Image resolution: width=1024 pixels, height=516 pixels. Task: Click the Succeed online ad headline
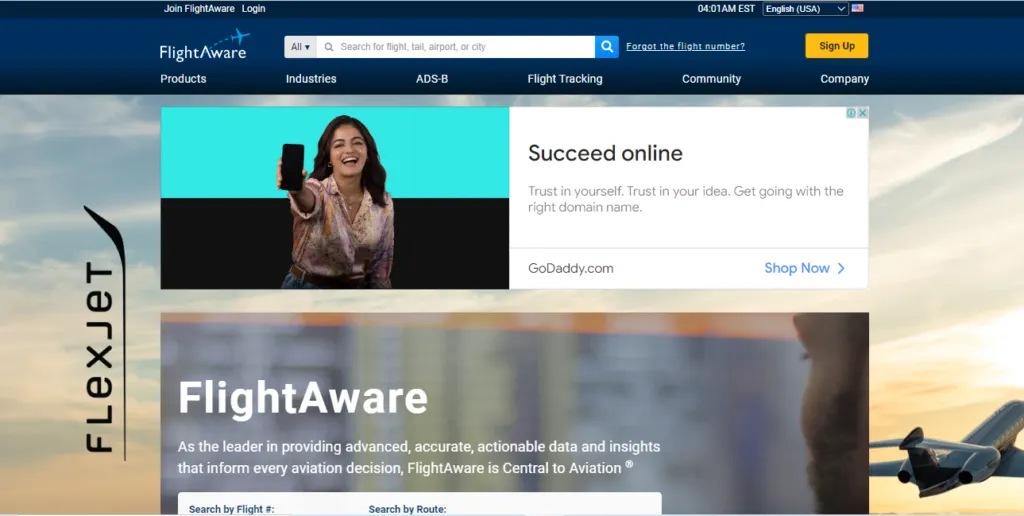[x=605, y=153]
